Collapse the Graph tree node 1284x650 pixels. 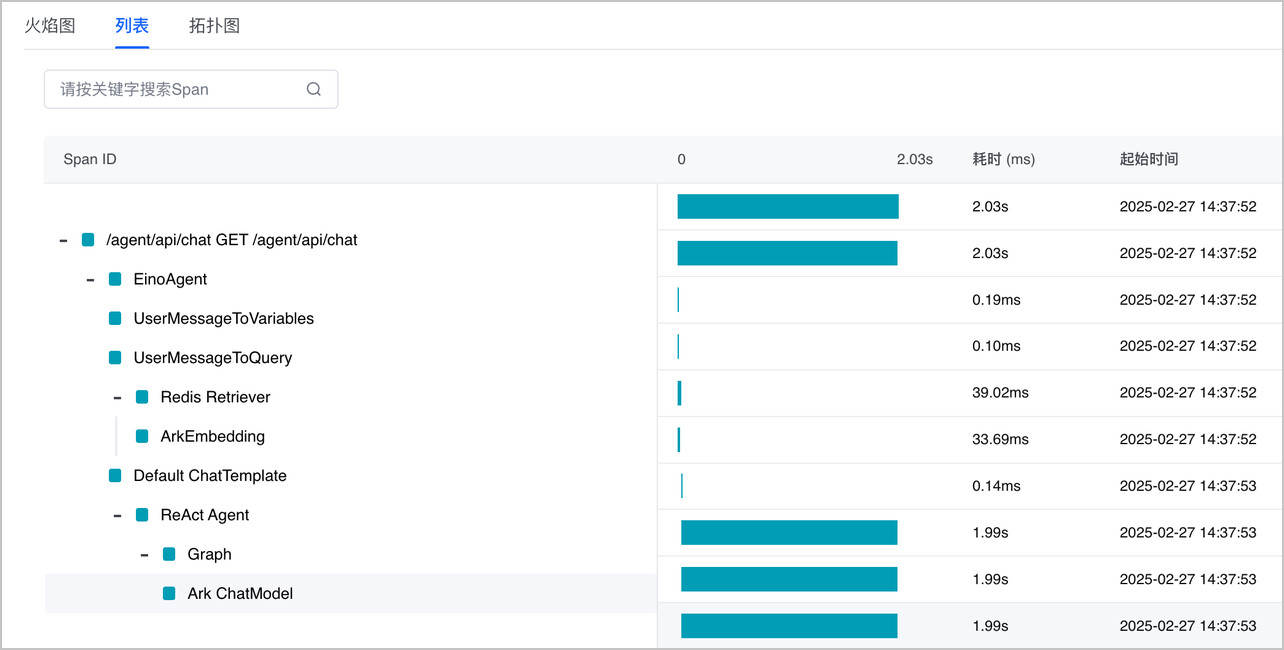point(144,554)
